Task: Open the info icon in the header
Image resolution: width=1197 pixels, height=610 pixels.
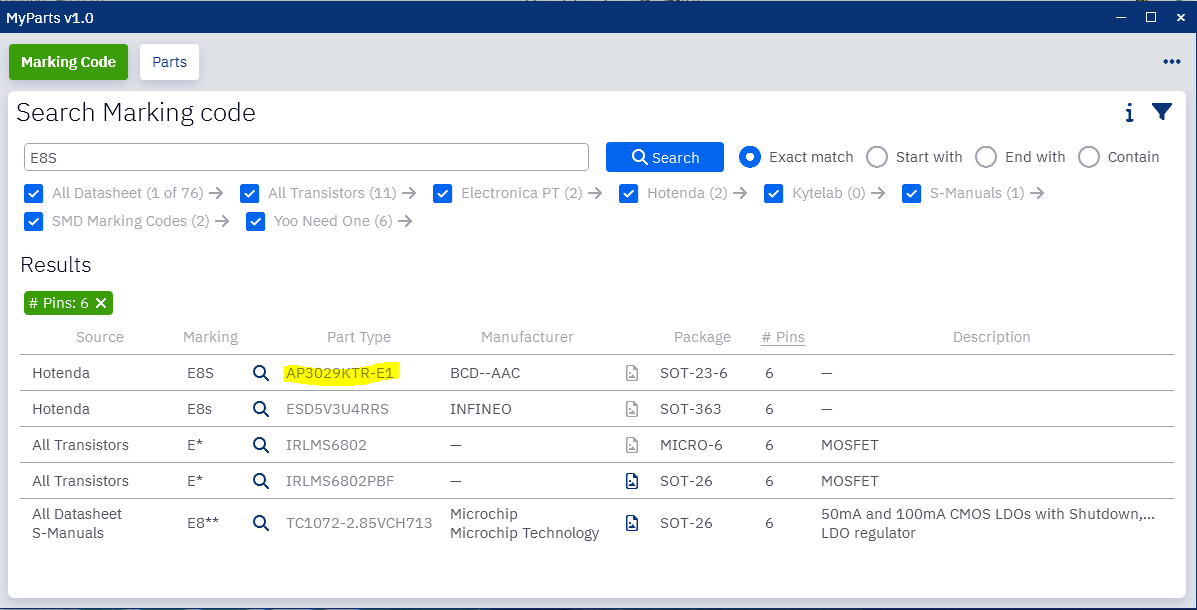Action: click(x=1129, y=113)
